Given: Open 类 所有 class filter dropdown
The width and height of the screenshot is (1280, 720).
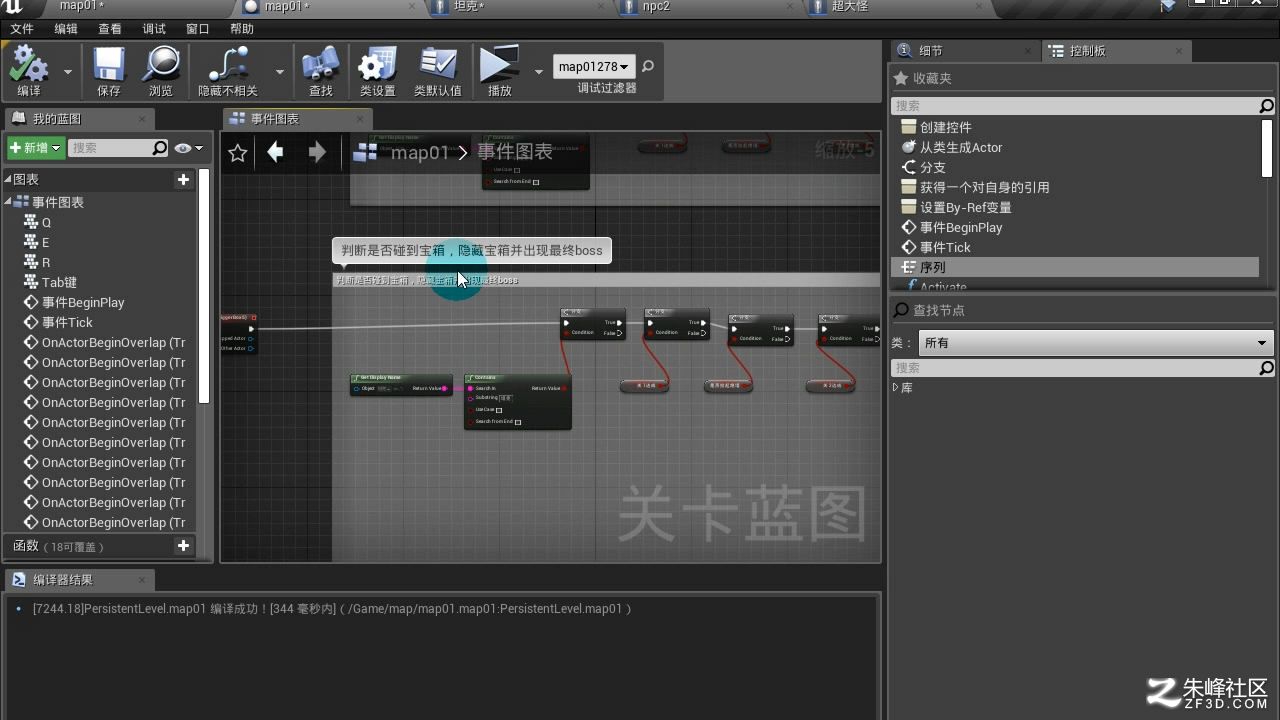Looking at the screenshot, I should coord(1095,343).
